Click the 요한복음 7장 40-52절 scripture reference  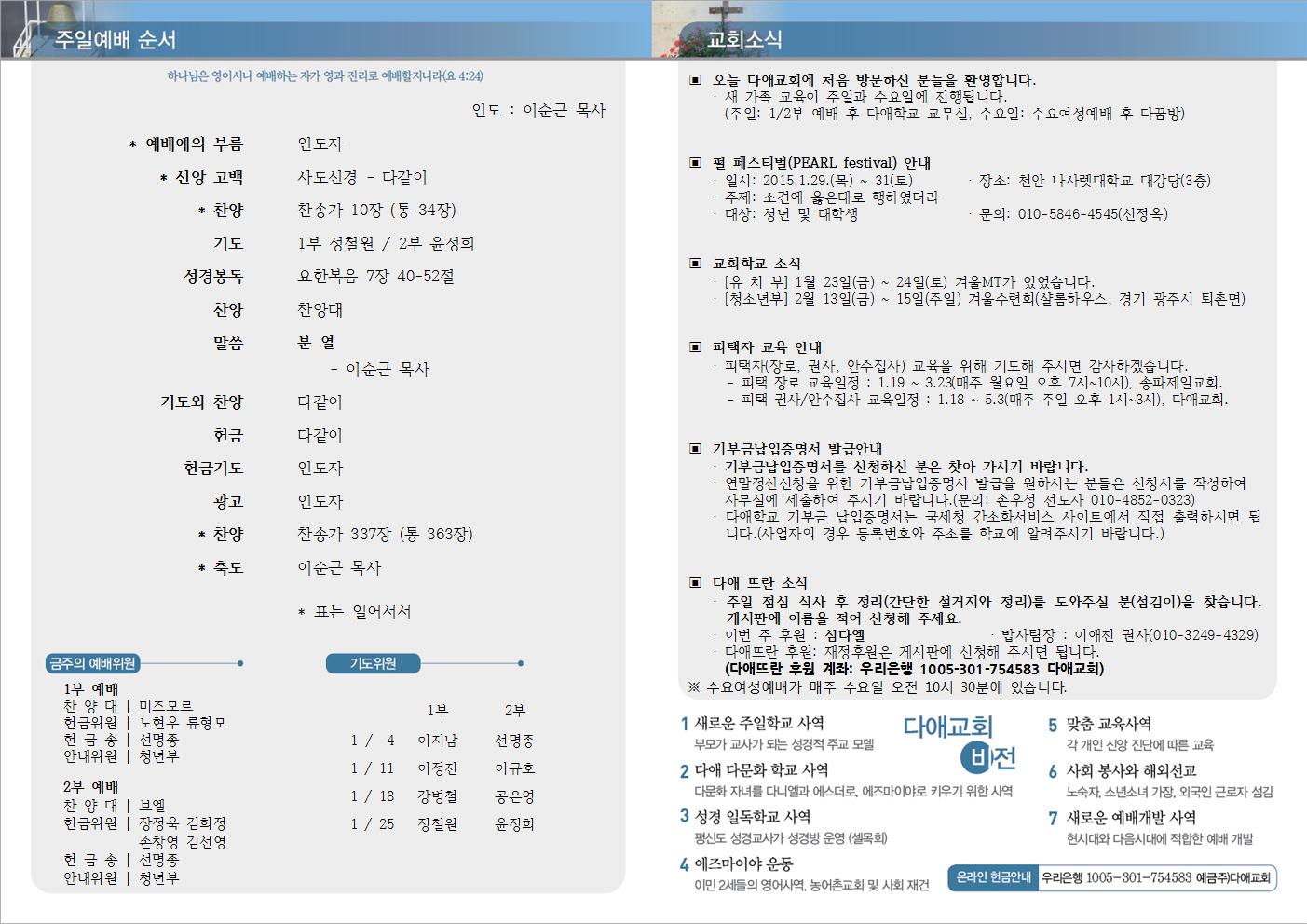(x=375, y=277)
